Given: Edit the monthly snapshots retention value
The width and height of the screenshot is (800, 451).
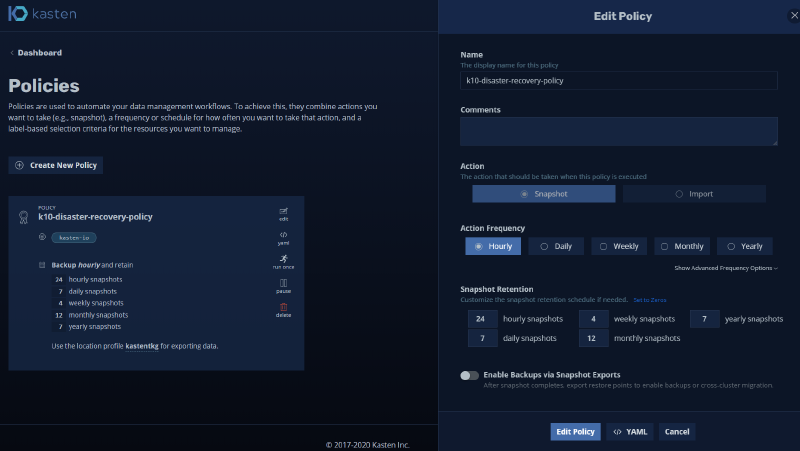Looking at the screenshot, I should pyautogui.click(x=594, y=338).
